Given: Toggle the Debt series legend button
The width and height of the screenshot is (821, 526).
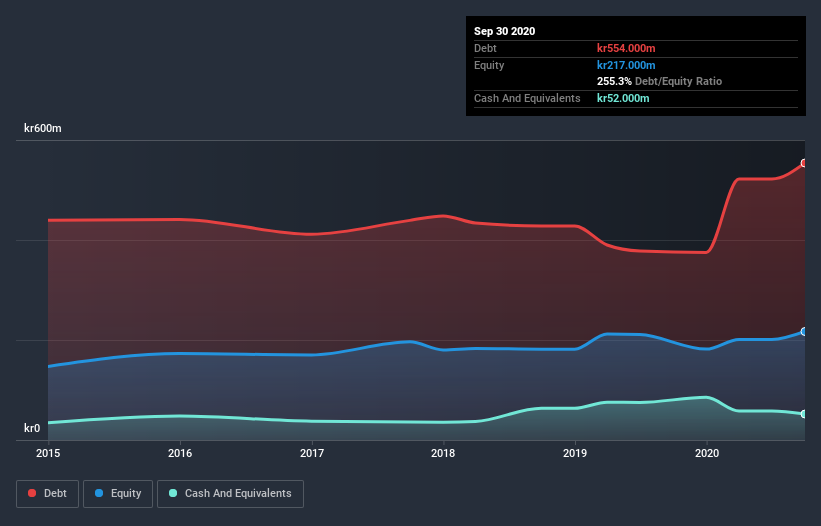Looking at the screenshot, I should [47, 494].
